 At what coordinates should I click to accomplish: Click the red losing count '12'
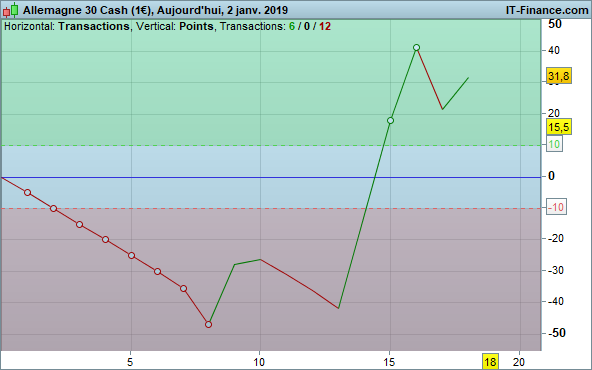(x=325, y=26)
